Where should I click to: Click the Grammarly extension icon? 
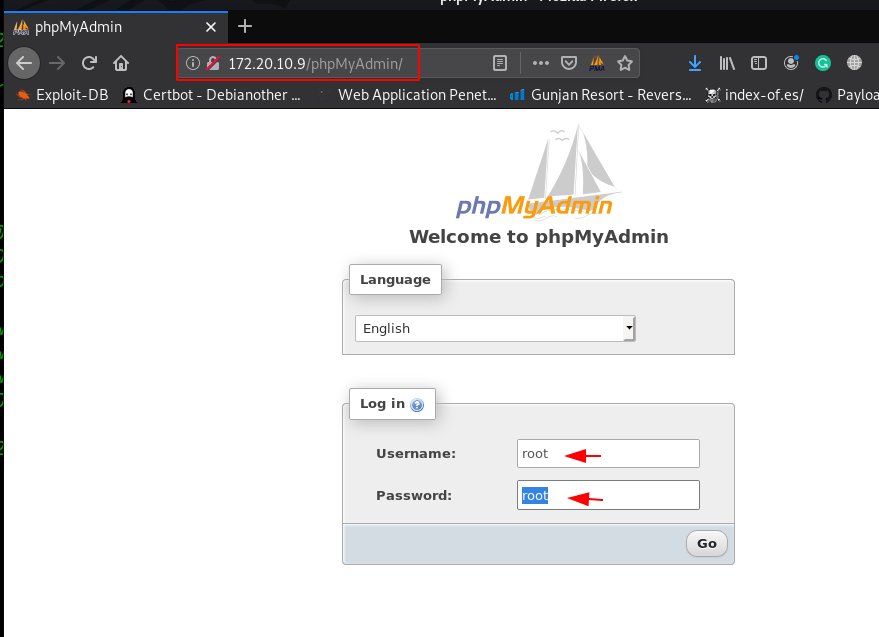(x=822, y=63)
